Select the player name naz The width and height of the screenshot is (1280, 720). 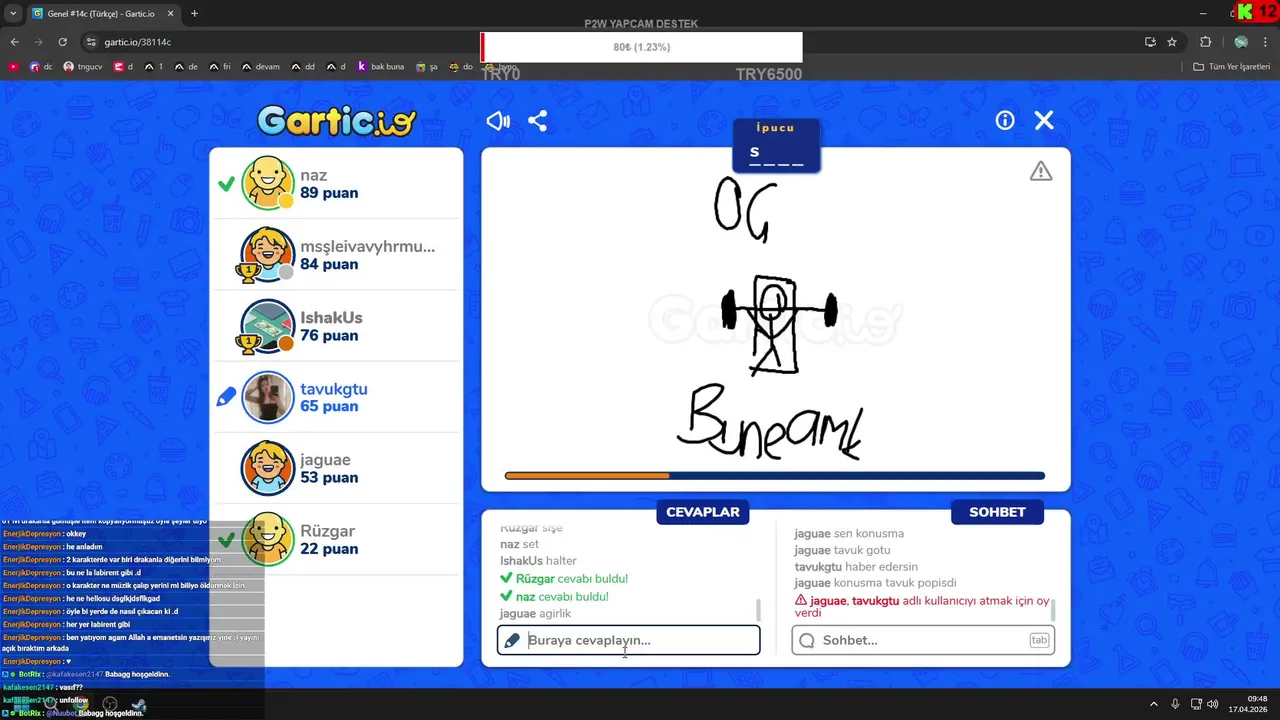pyautogui.click(x=314, y=175)
